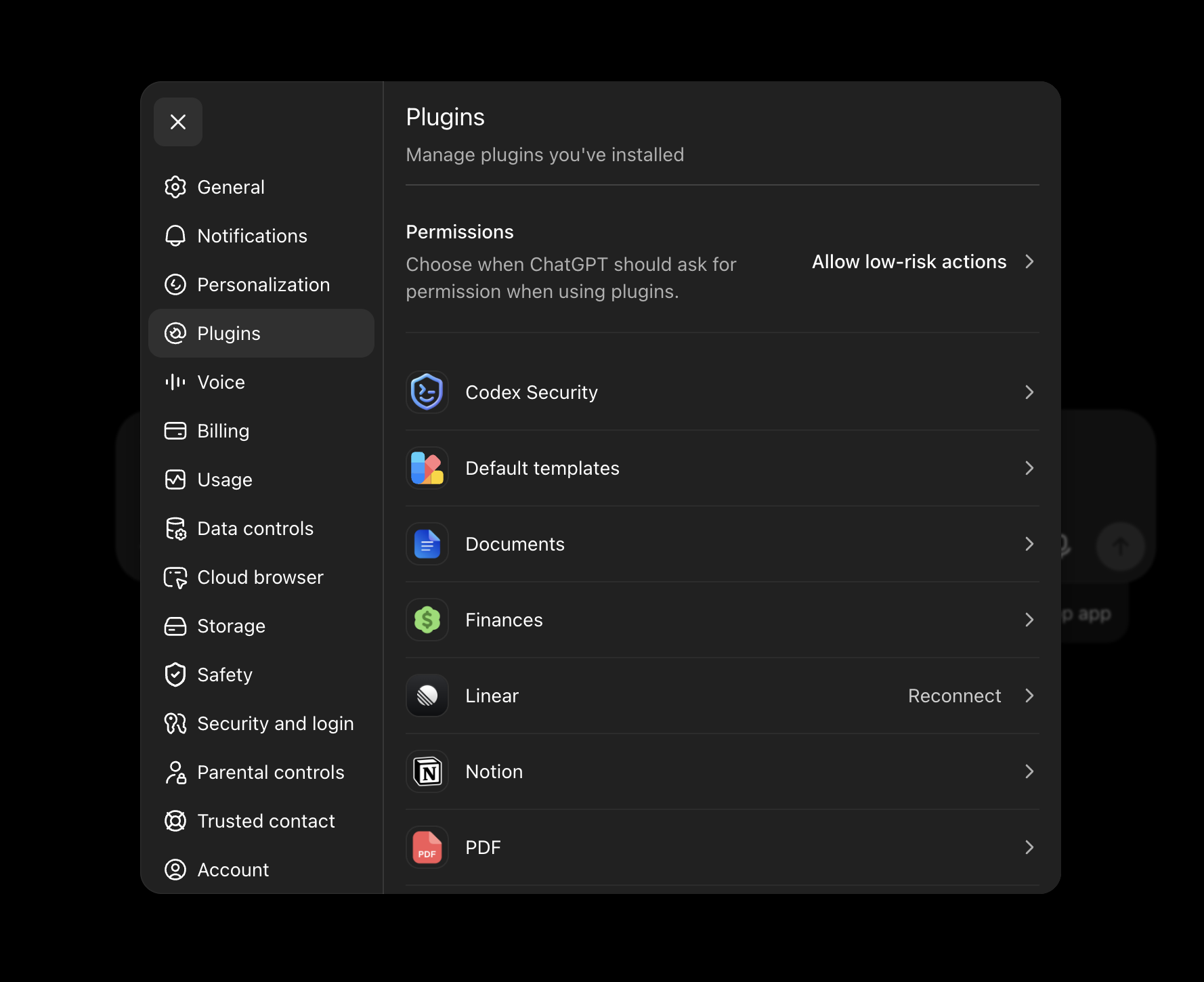Go to Cloud browser settings
The image size is (1204, 982).
coord(261,577)
